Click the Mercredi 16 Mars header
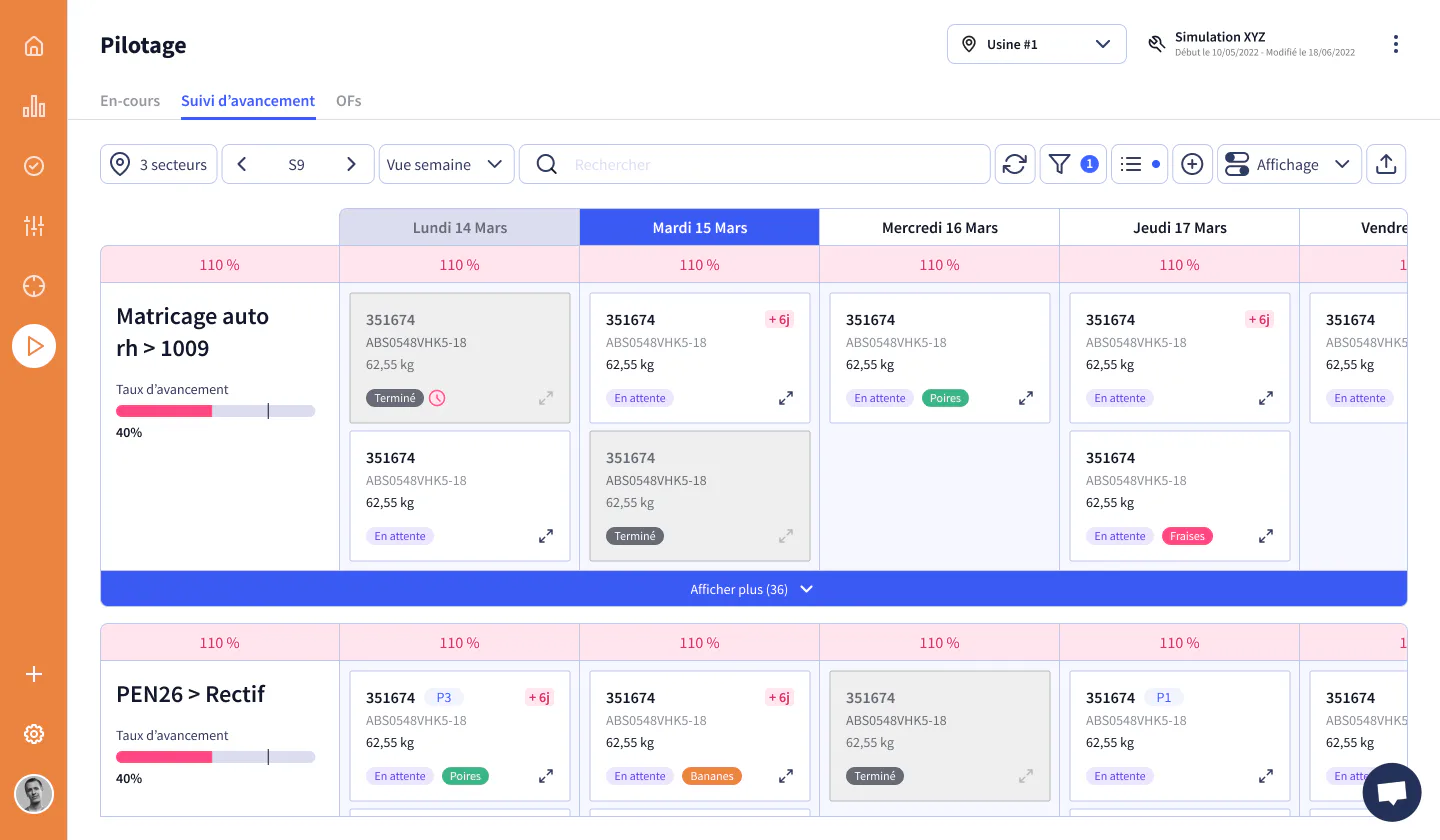 (940, 227)
